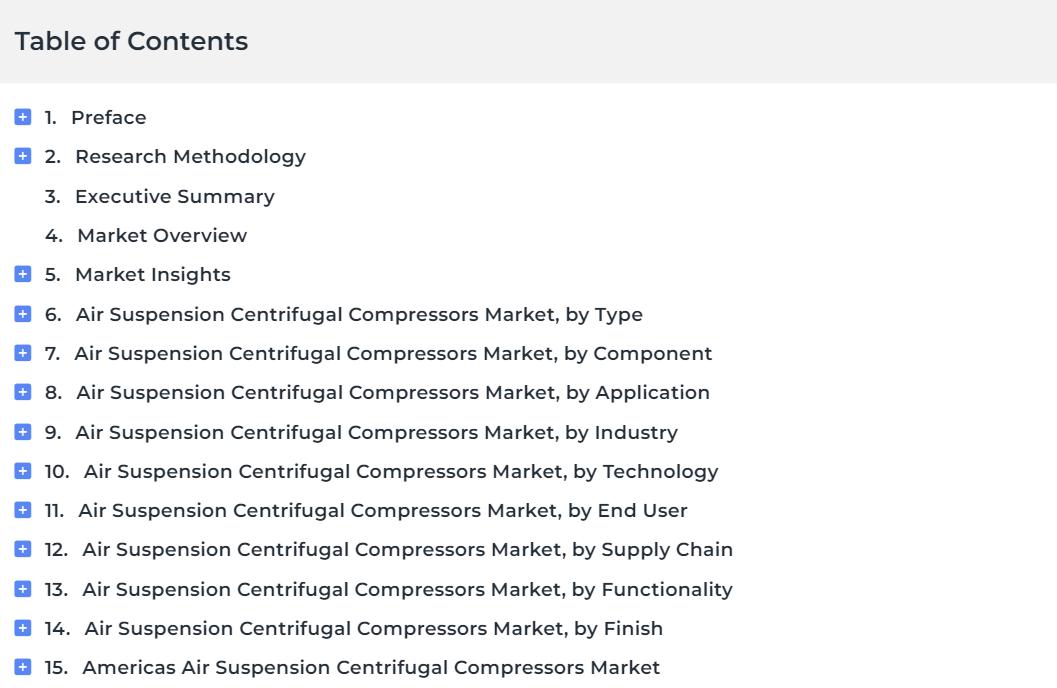
Task: Click plus icon beside the by Component chapter
Action: 23,353
